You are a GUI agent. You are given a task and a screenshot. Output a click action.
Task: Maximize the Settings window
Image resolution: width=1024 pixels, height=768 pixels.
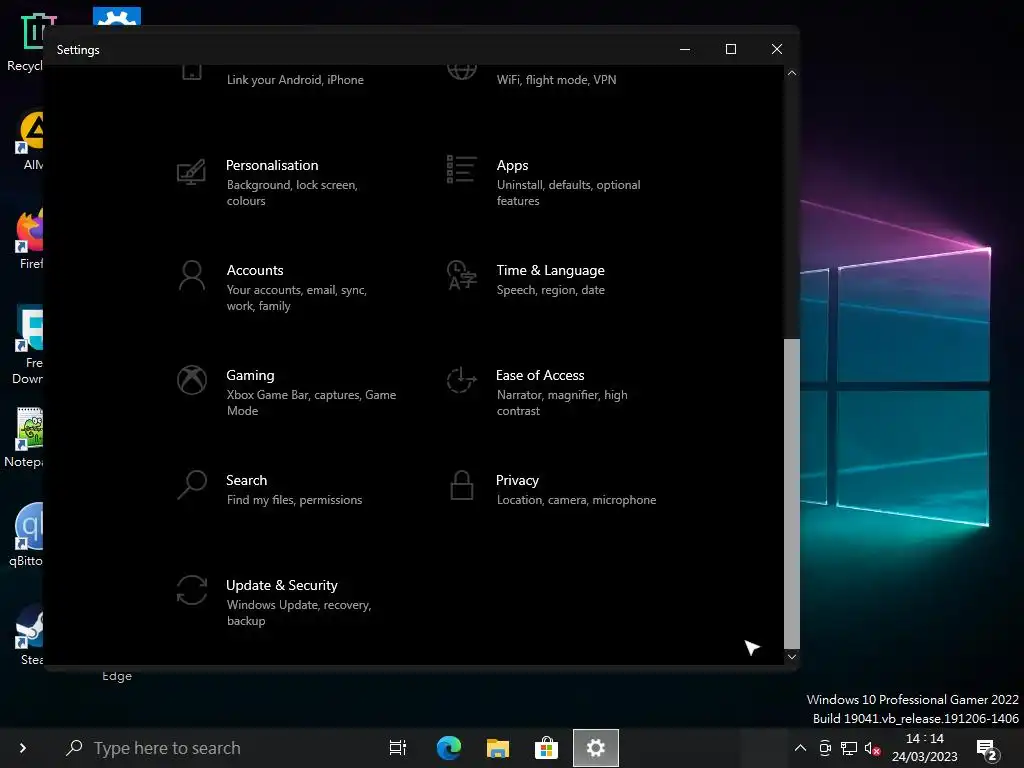click(x=731, y=49)
